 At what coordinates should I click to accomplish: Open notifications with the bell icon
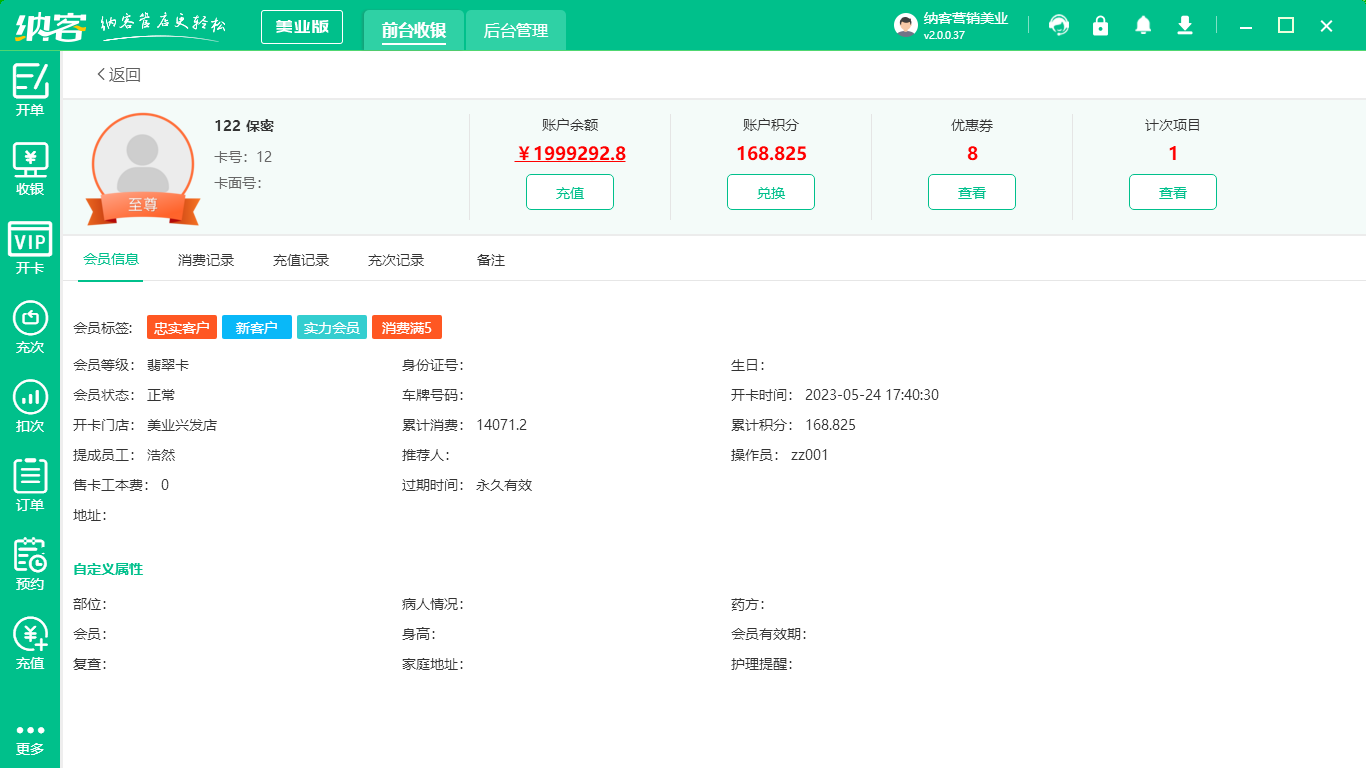(x=1142, y=25)
